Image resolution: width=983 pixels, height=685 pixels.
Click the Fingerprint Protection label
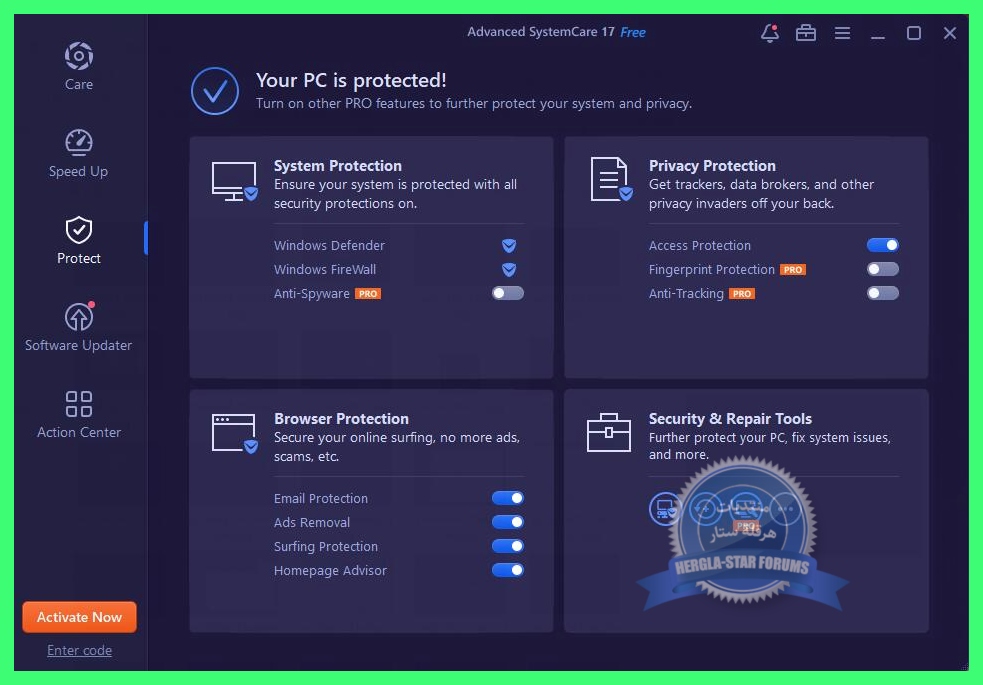click(712, 269)
